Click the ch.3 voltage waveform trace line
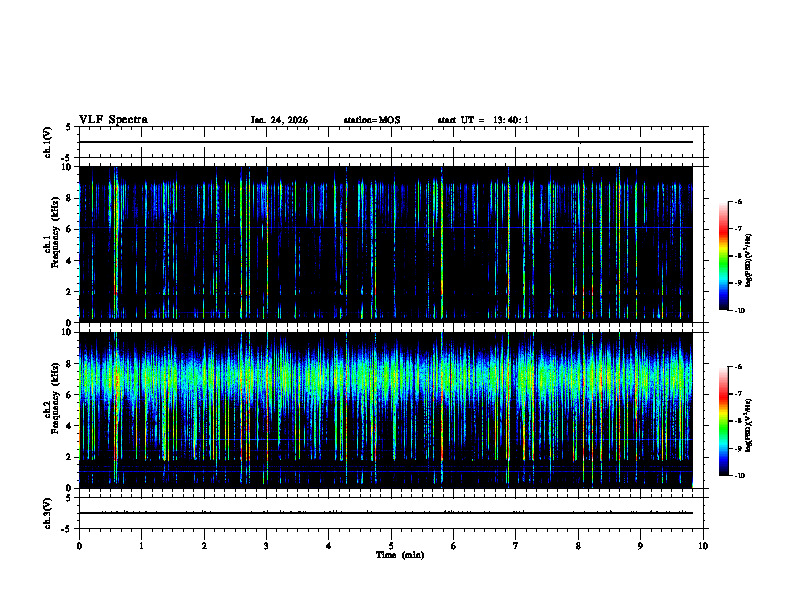The width and height of the screenshot is (792, 612). pos(386,513)
